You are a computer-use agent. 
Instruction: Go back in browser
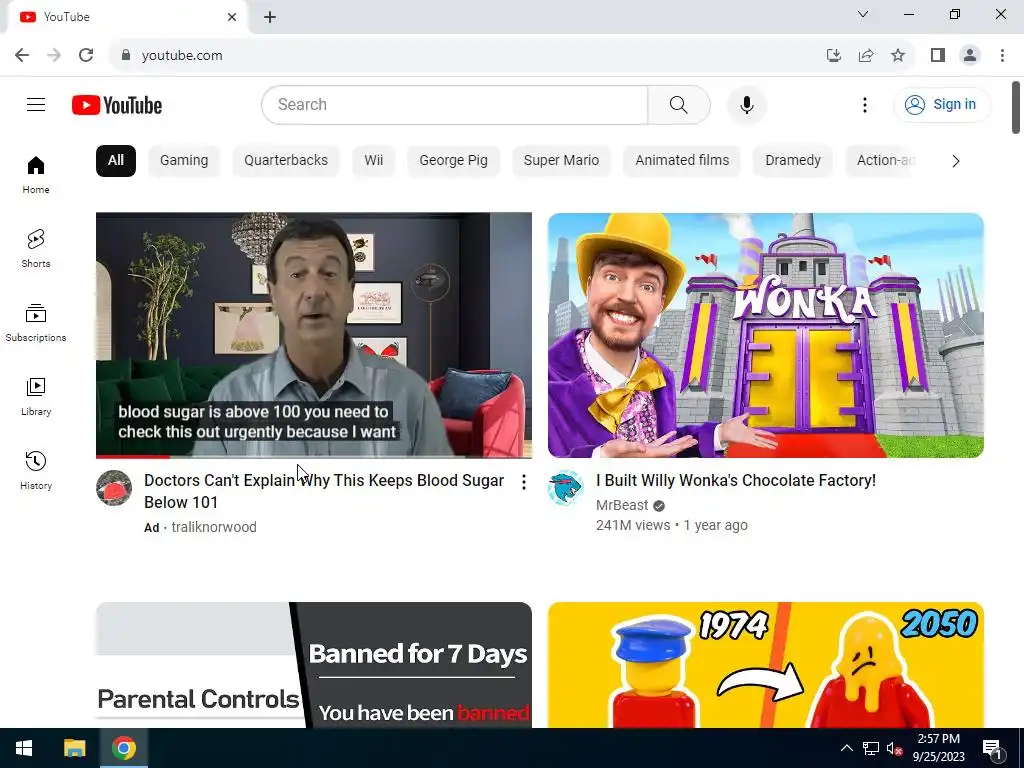point(22,55)
